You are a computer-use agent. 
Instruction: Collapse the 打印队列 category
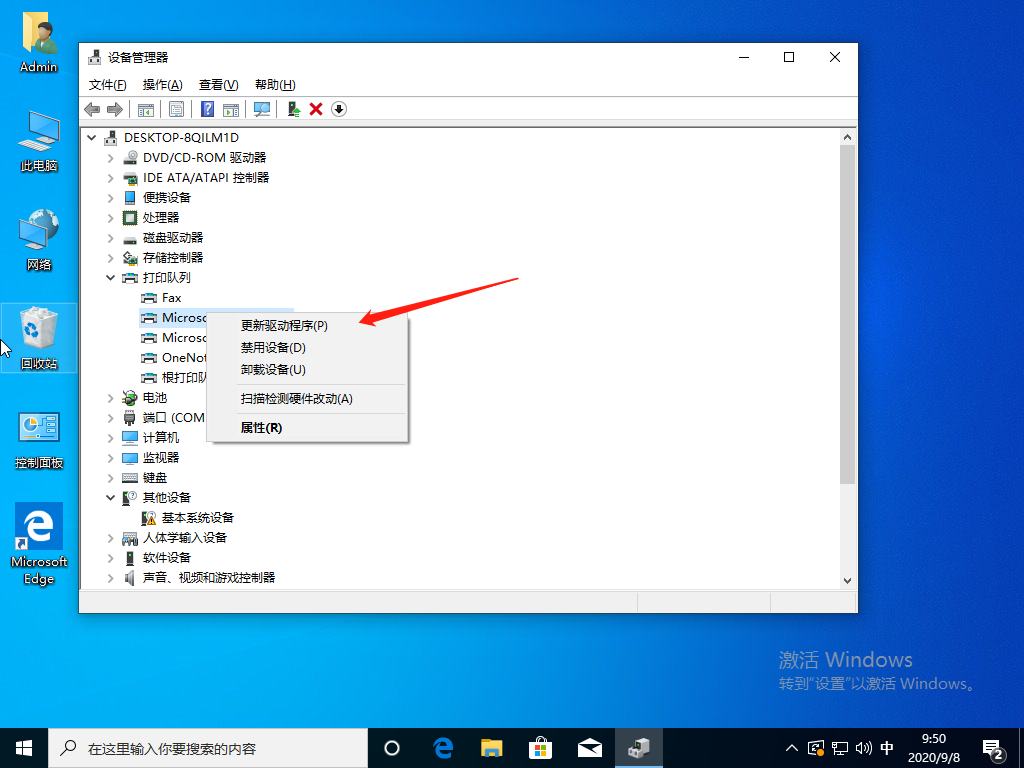click(x=110, y=277)
